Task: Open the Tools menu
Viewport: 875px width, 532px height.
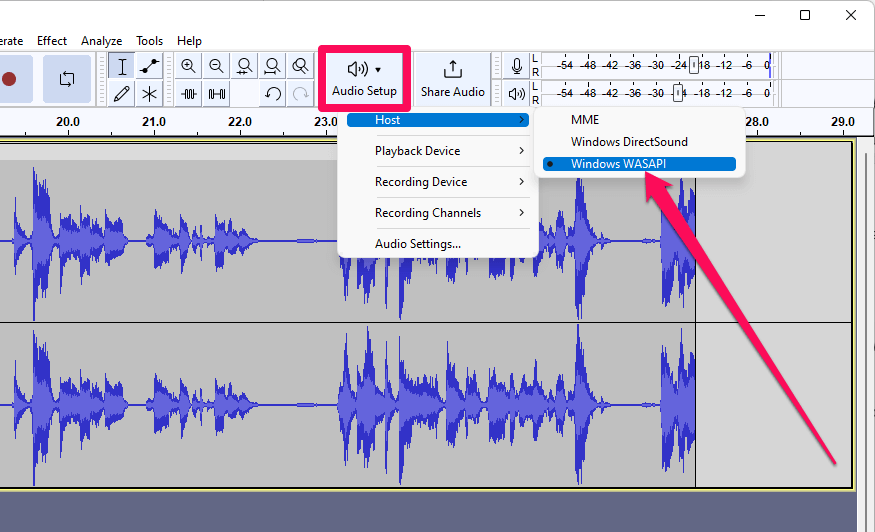Action: 150,41
